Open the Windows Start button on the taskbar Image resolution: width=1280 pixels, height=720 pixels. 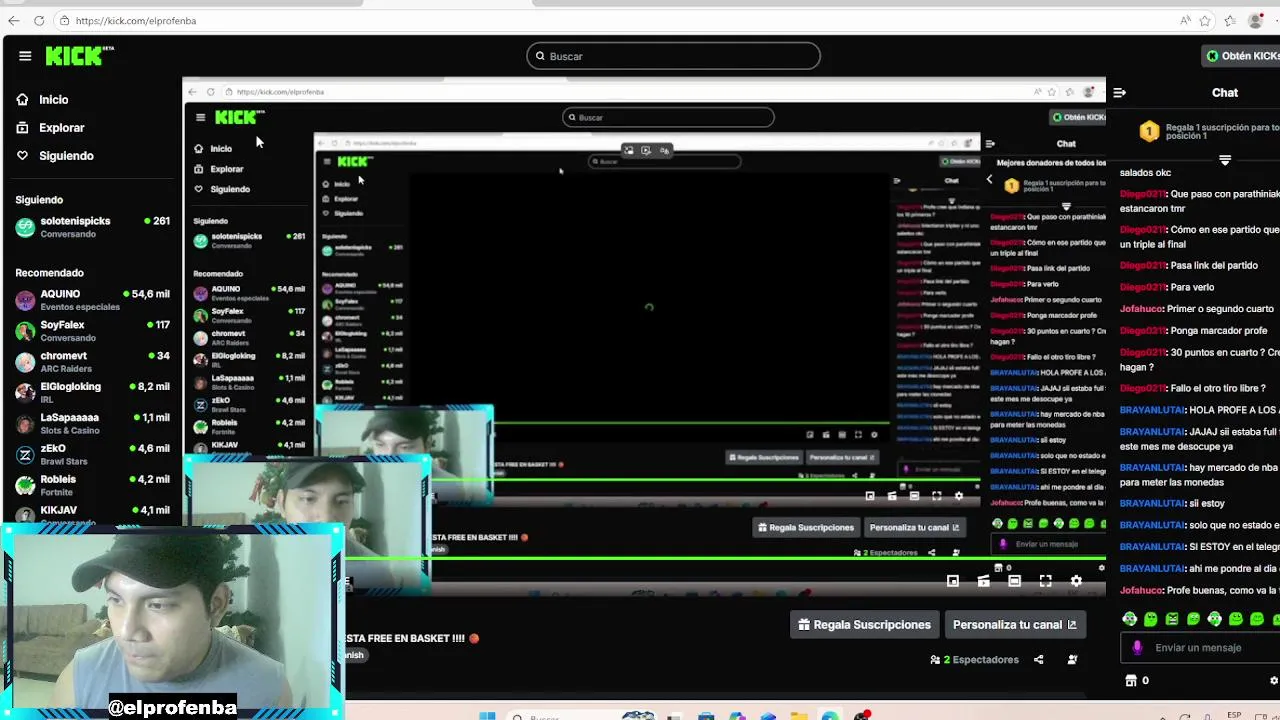[x=487, y=716]
